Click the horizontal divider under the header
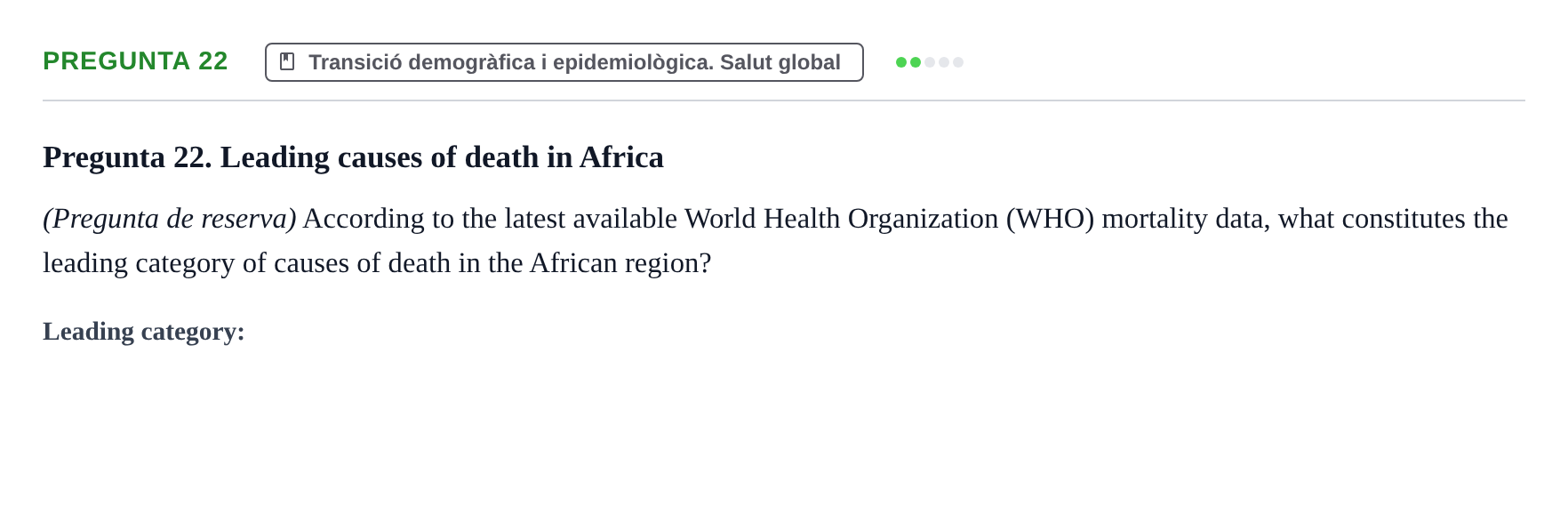The image size is (1568, 514). pos(784,100)
